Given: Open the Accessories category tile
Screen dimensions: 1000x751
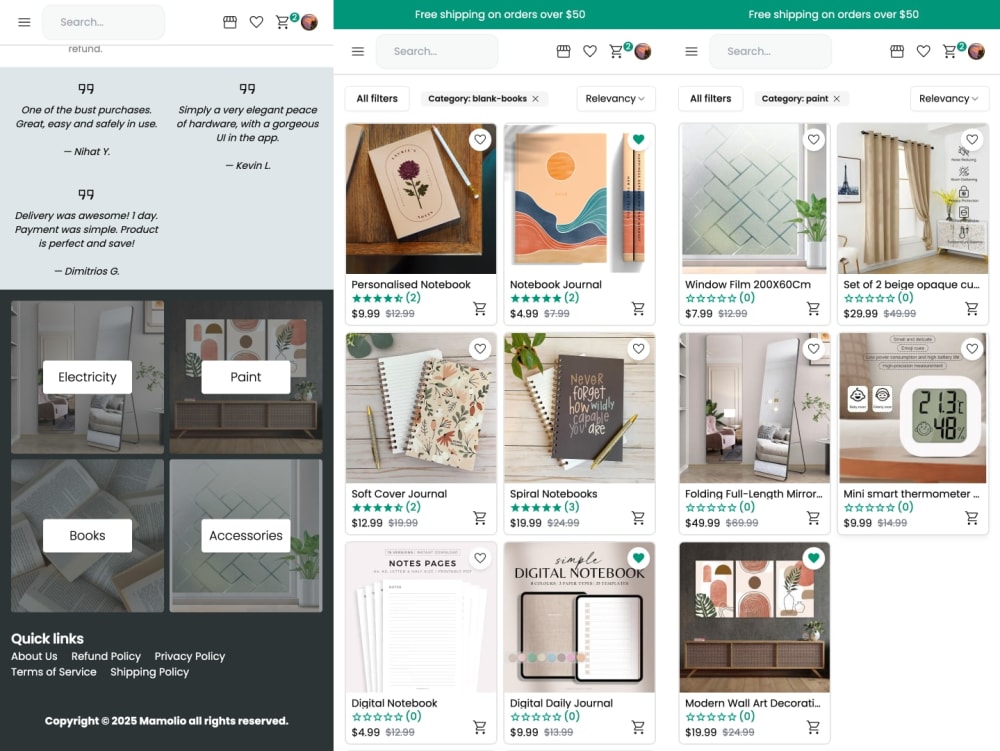Looking at the screenshot, I should coord(246,536).
